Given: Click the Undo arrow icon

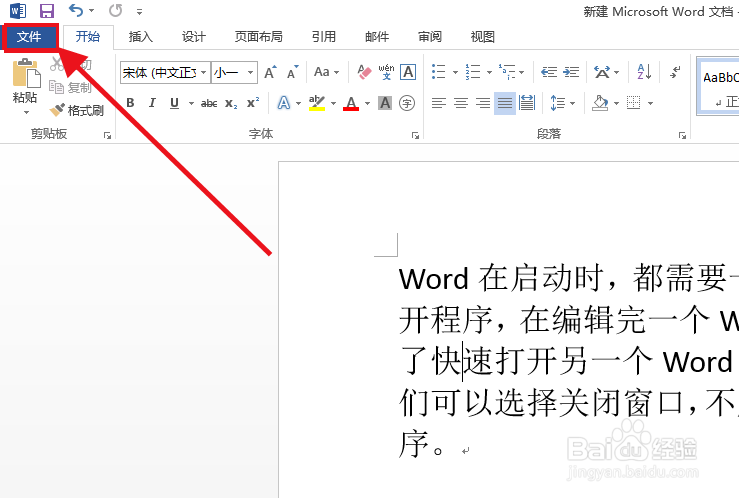Looking at the screenshot, I should (76, 10).
